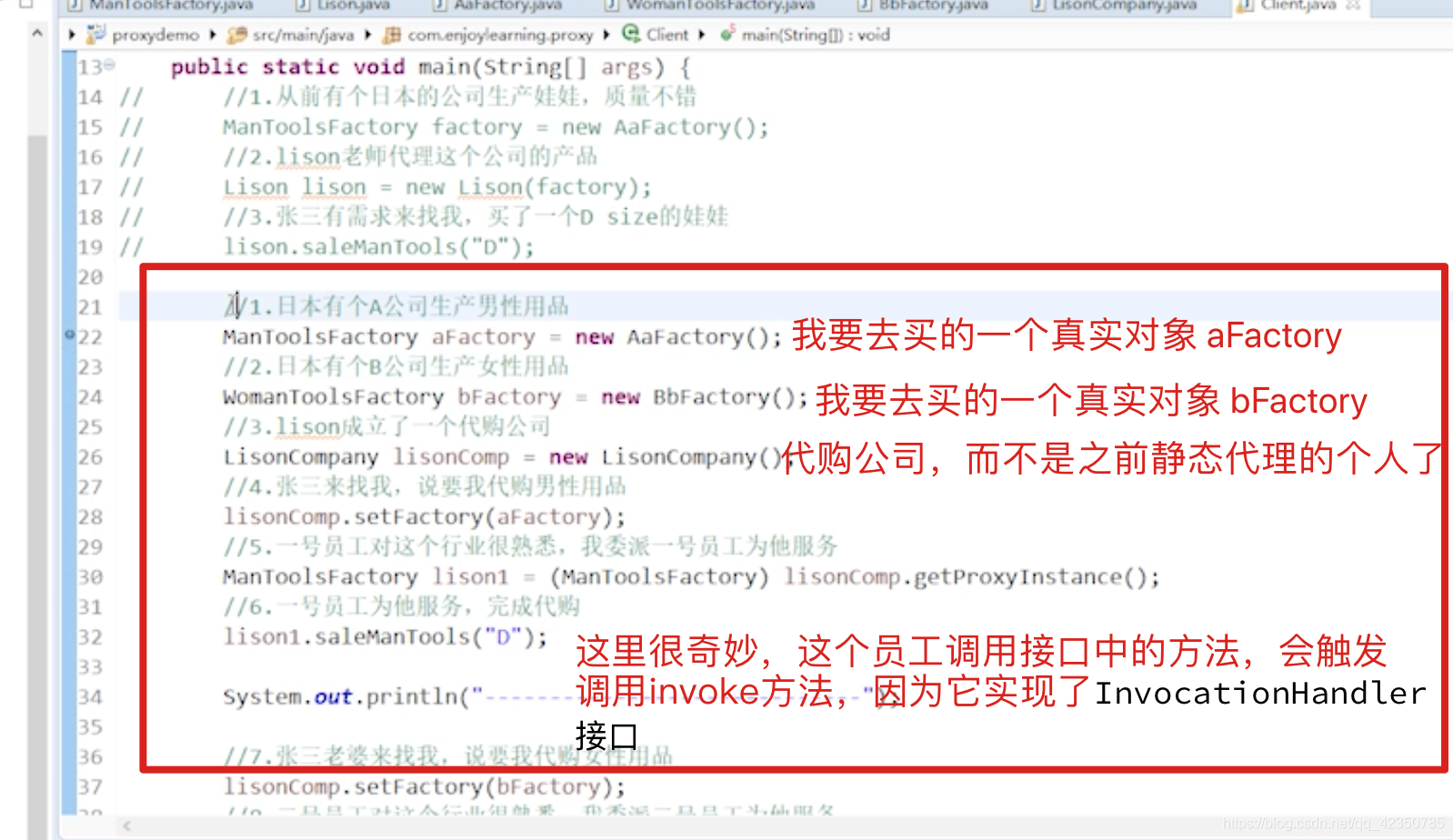This screenshot has height=840, width=1453.
Task: Click the comment on line 21
Action: 396,306
